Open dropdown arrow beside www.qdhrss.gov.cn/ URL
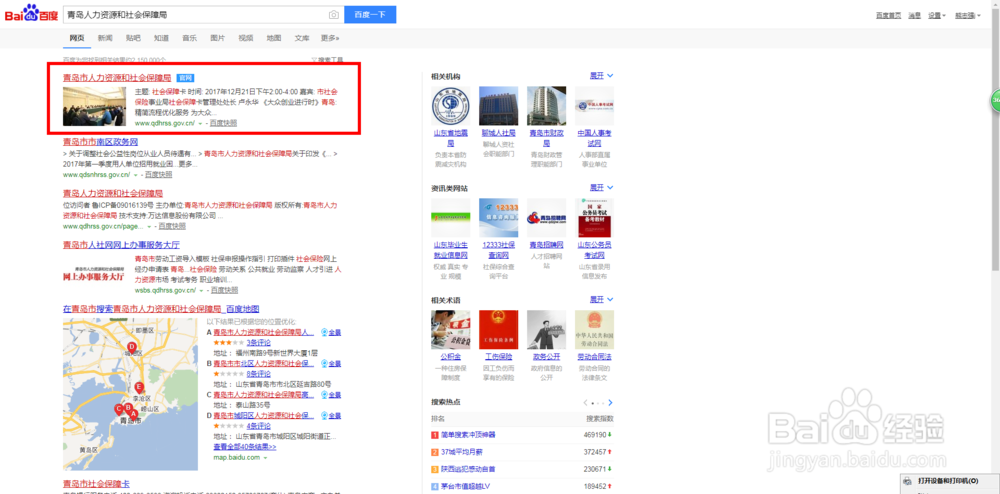The image size is (1000, 494). tap(200, 123)
